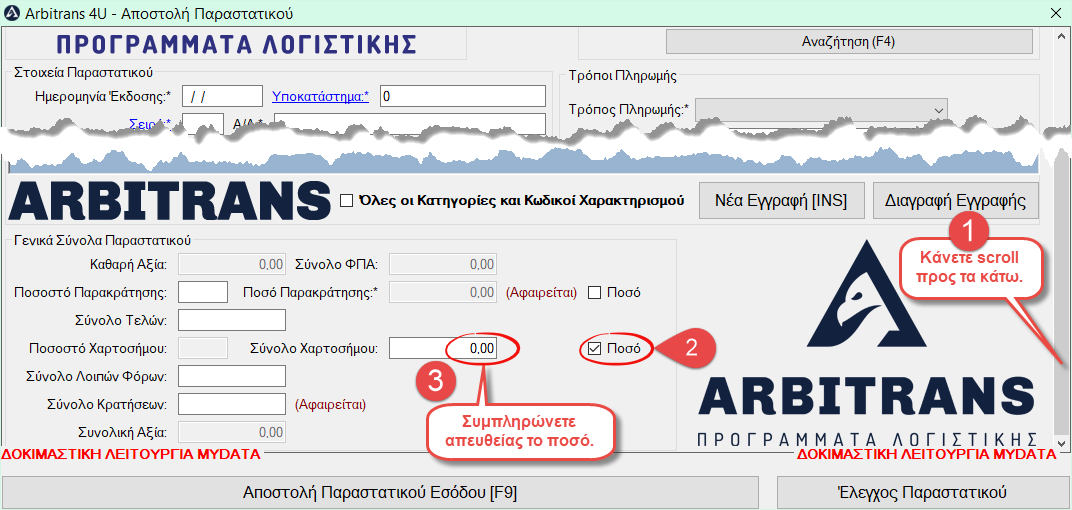This screenshot has width=1072, height=510.
Task: Click the Σύνολο ΦΠΑ read-only field
Action: pos(443,264)
